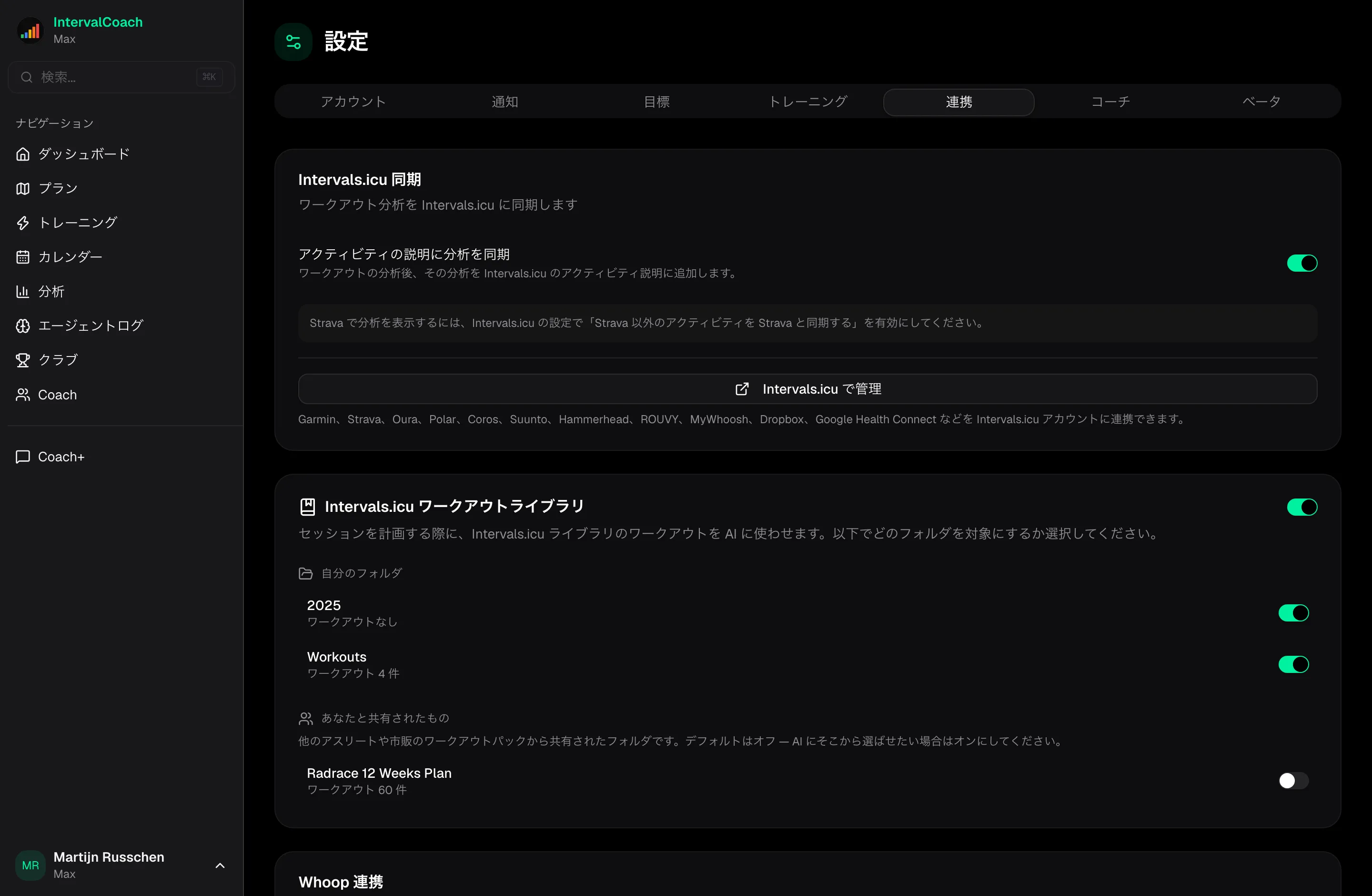Click the ワークアウトなし label
Viewport: 1372px width, 896px height.
[352, 622]
